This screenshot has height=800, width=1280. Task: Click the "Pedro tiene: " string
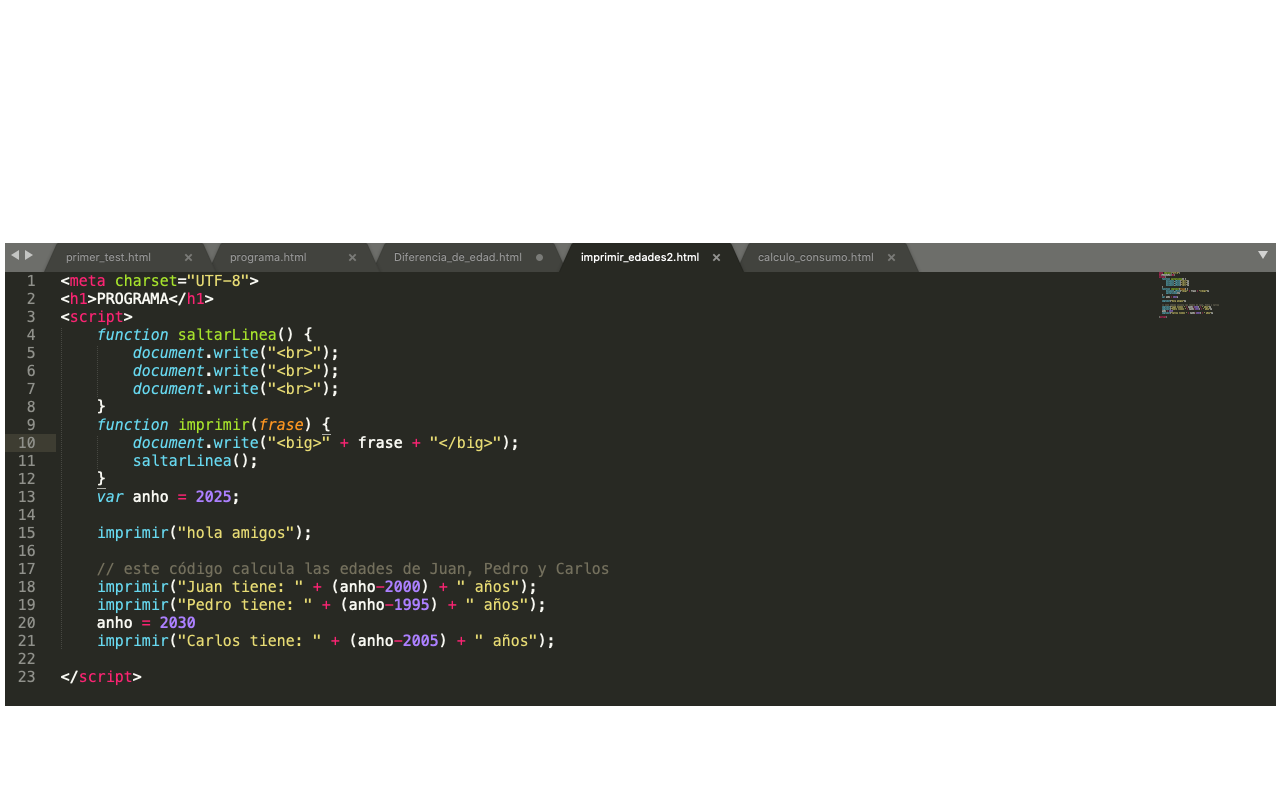(x=245, y=605)
